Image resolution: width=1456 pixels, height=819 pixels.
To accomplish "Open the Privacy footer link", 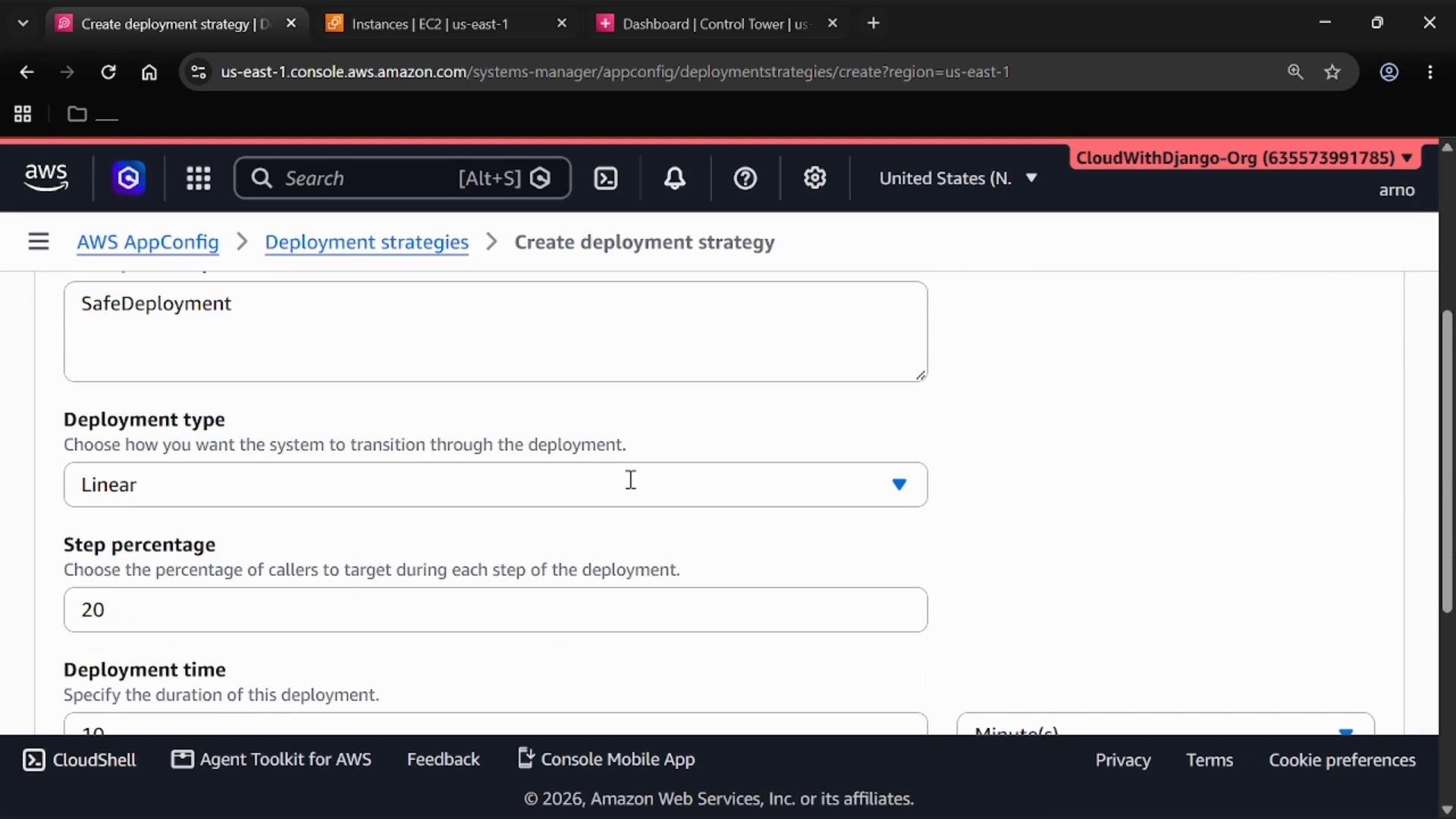I will click(x=1123, y=760).
